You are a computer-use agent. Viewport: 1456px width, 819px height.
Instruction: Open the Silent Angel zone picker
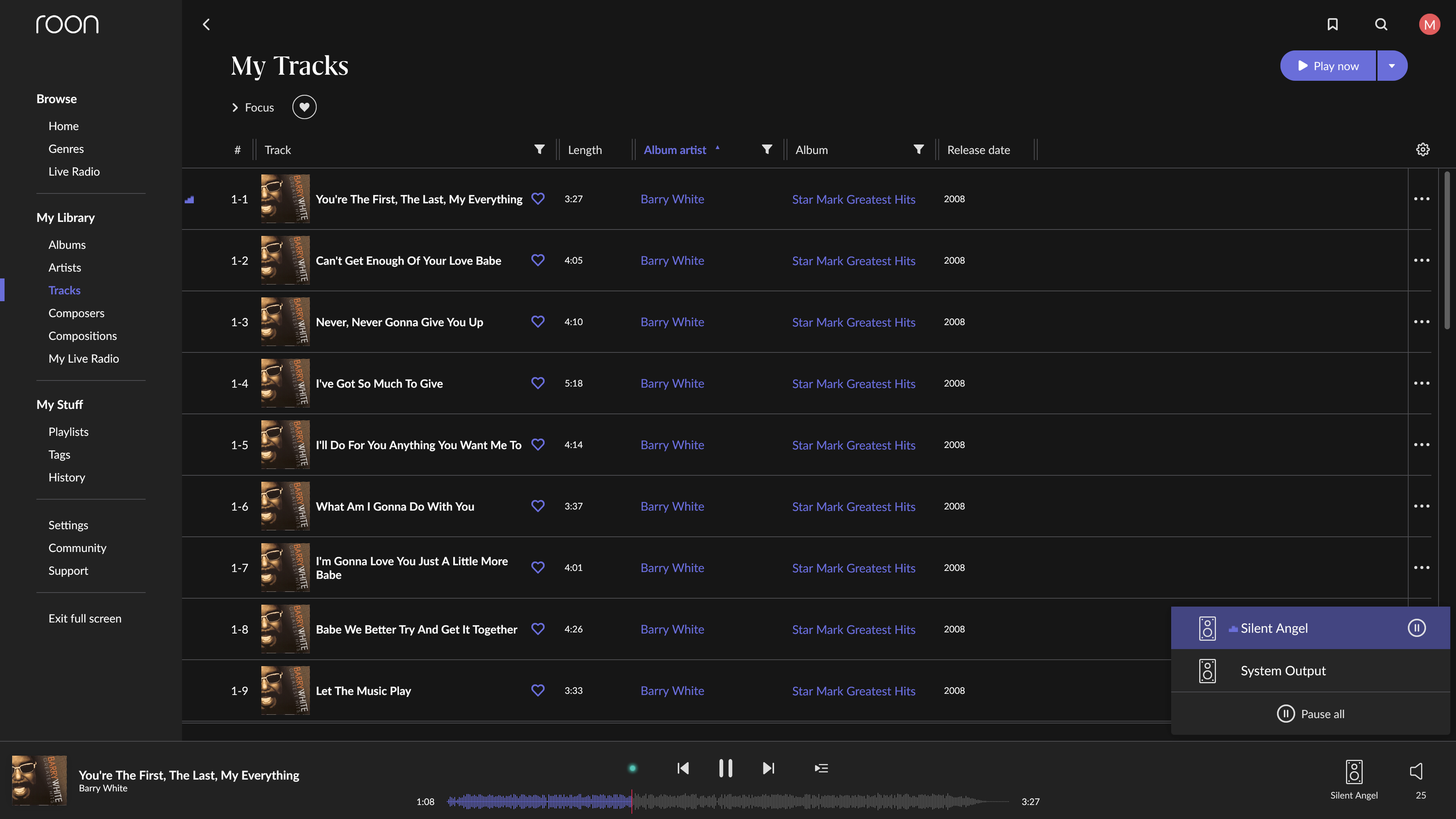[x=1354, y=779]
